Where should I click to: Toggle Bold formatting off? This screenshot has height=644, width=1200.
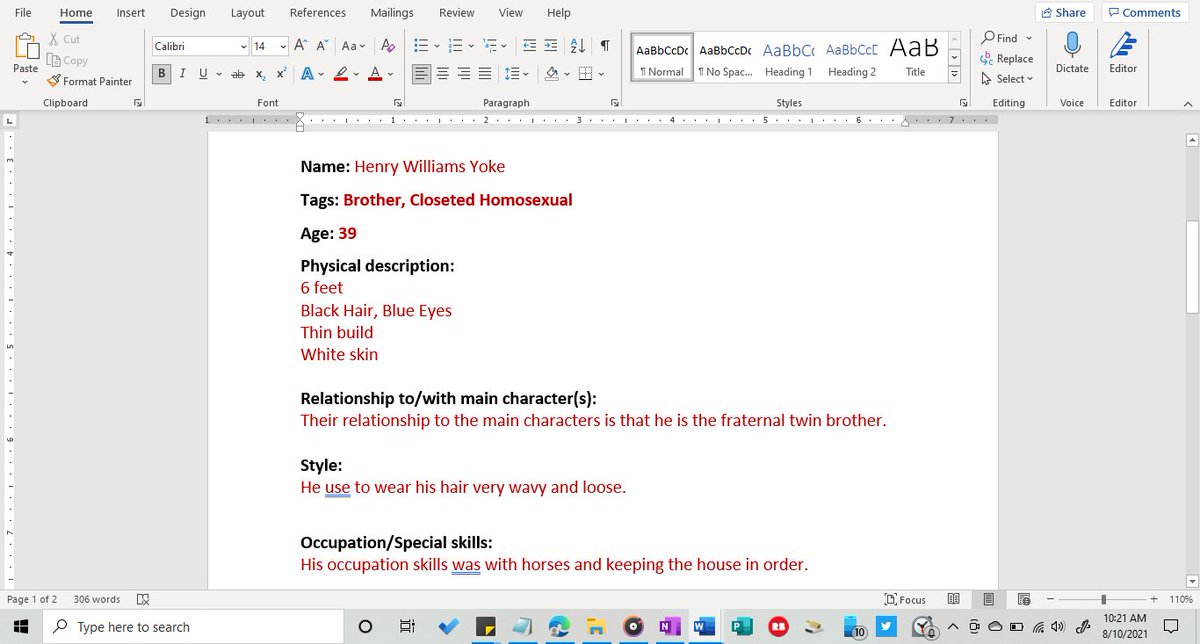click(161, 74)
